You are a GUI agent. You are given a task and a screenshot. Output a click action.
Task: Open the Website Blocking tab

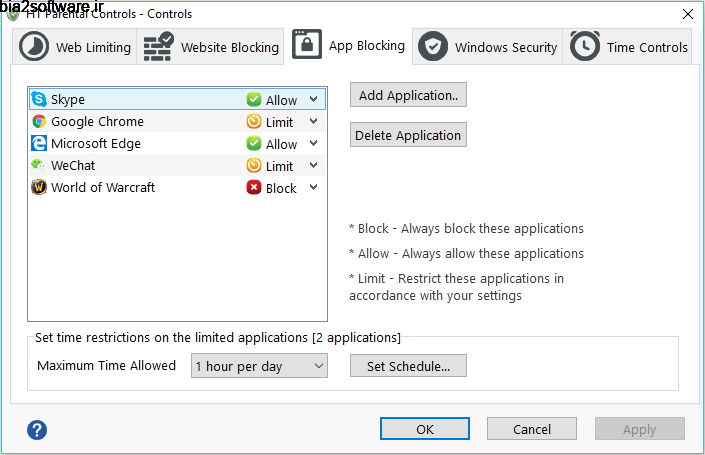point(211,47)
